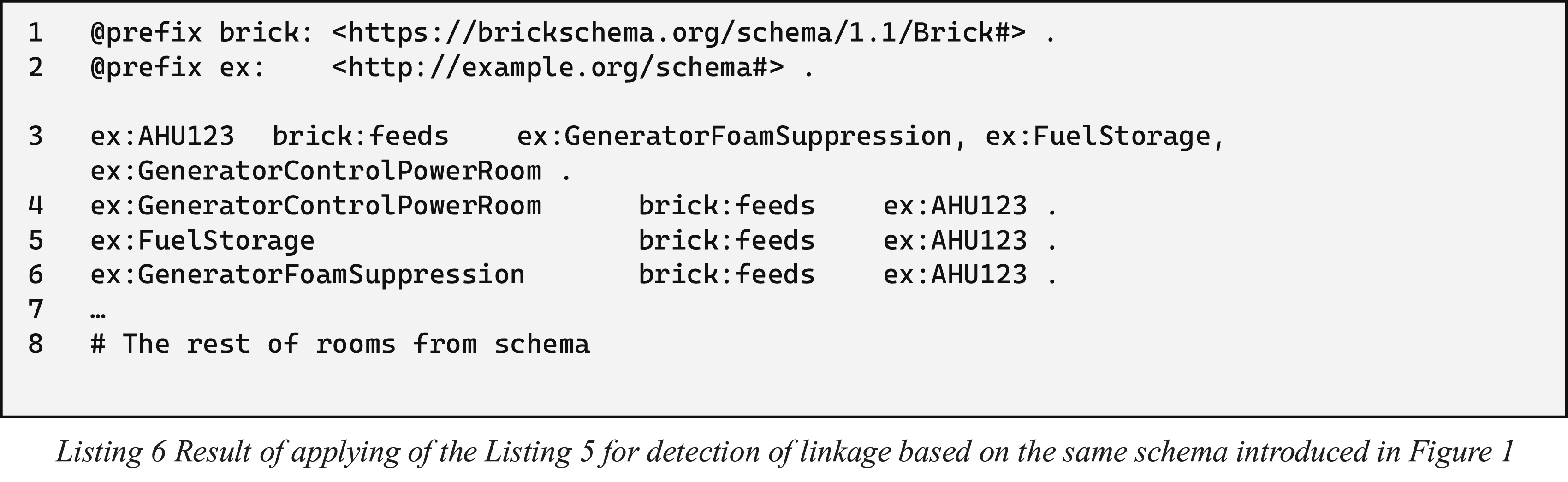
Task: Click the example.org schema URL on line 2
Action: [558, 67]
